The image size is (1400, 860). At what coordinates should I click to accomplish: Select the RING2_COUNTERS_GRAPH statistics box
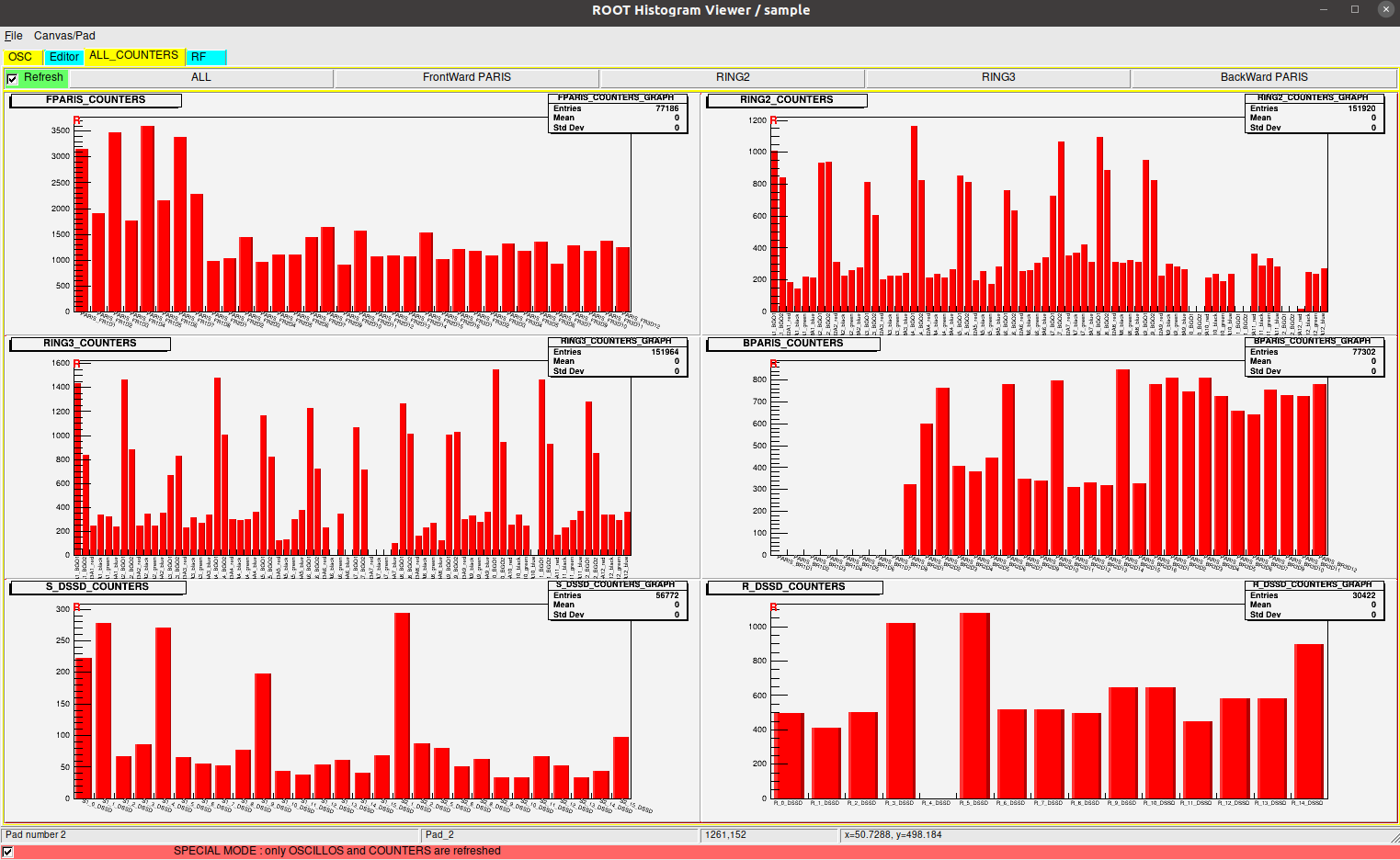pyautogui.click(x=1312, y=115)
